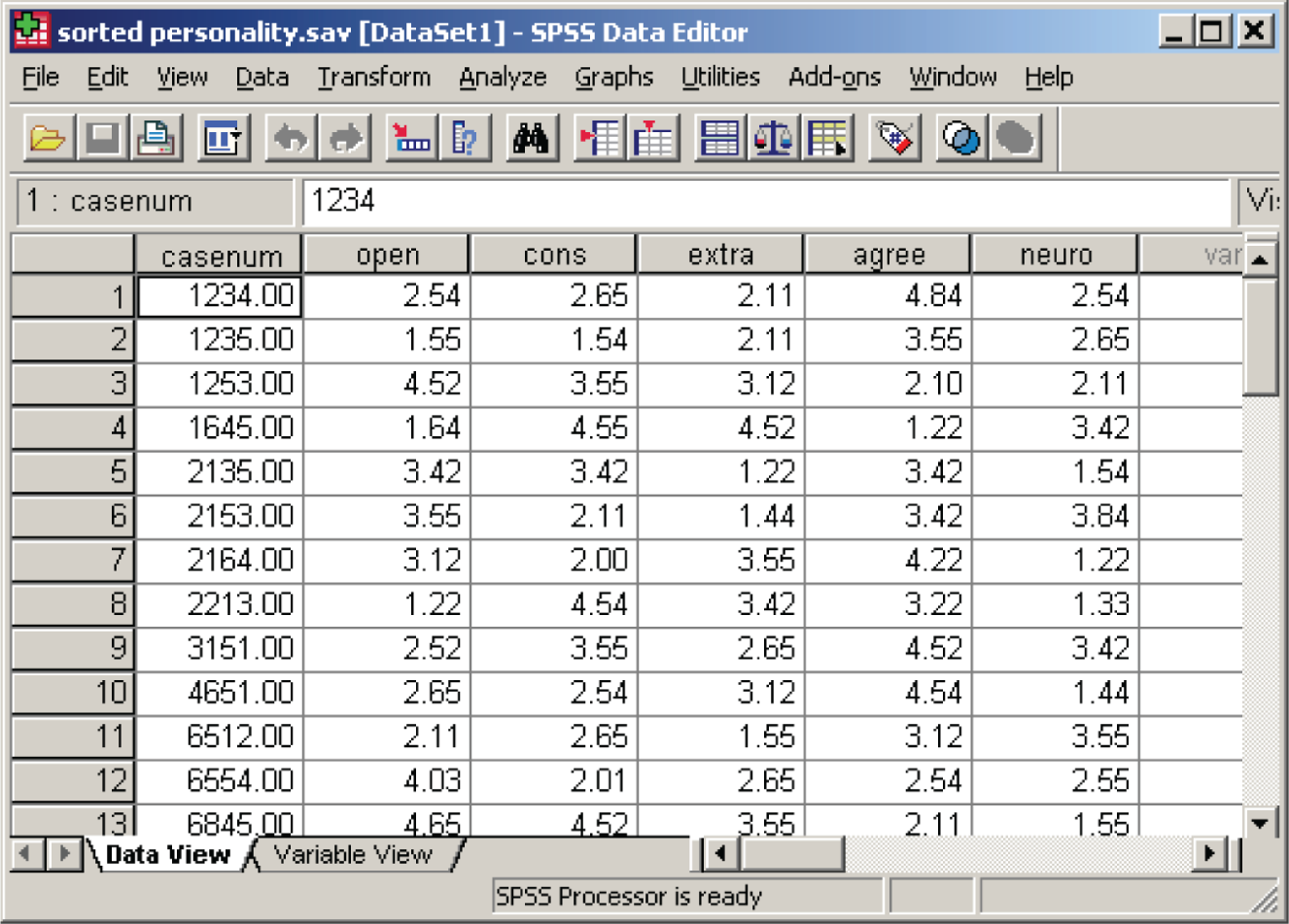The height and width of the screenshot is (924, 1289).
Task: Click the Print icon in toolbar
Action: [x=156, y=138]
